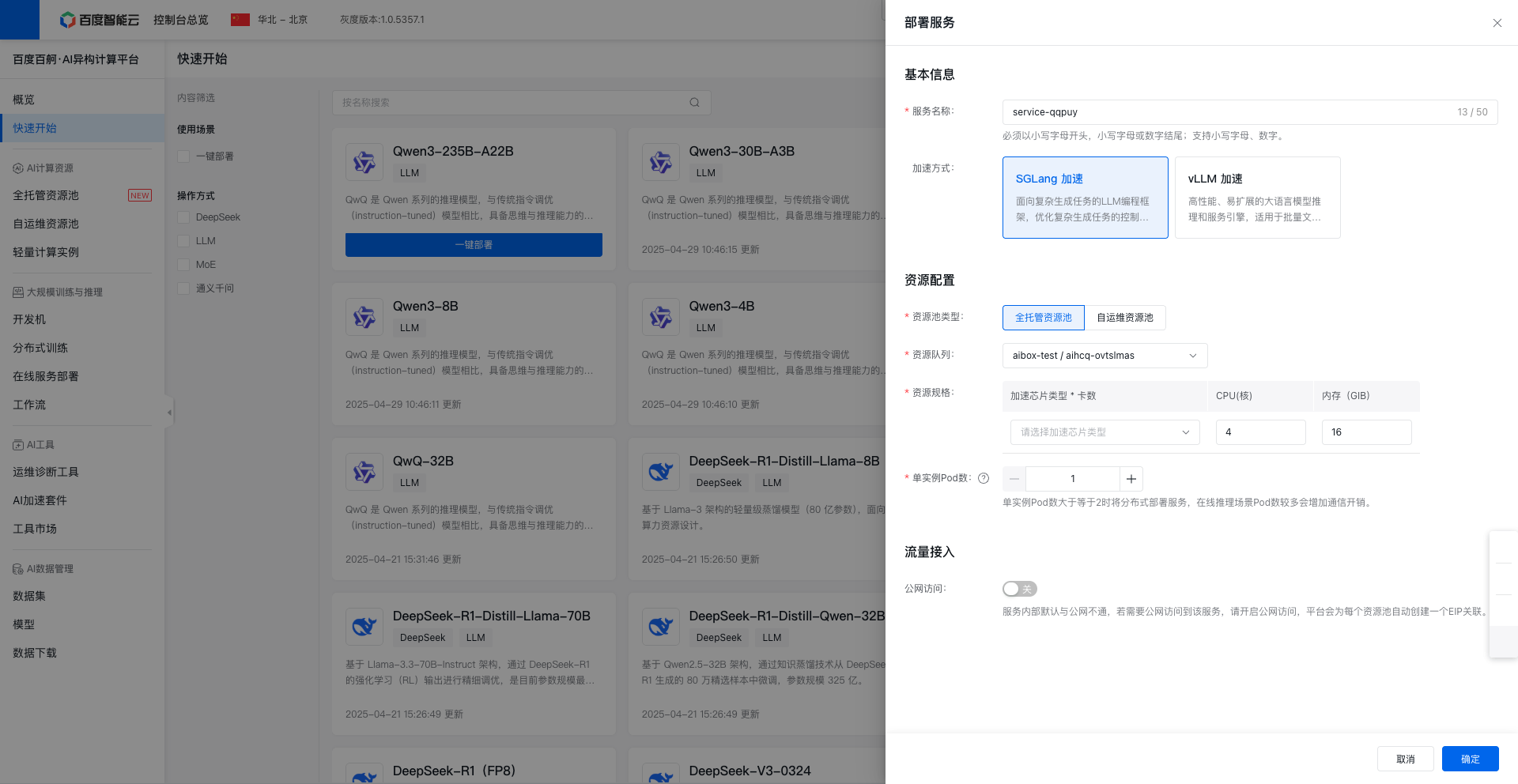Click the search magnifier icon
This screenshot has height=784, width=1518.
click(x=694, y=102)
